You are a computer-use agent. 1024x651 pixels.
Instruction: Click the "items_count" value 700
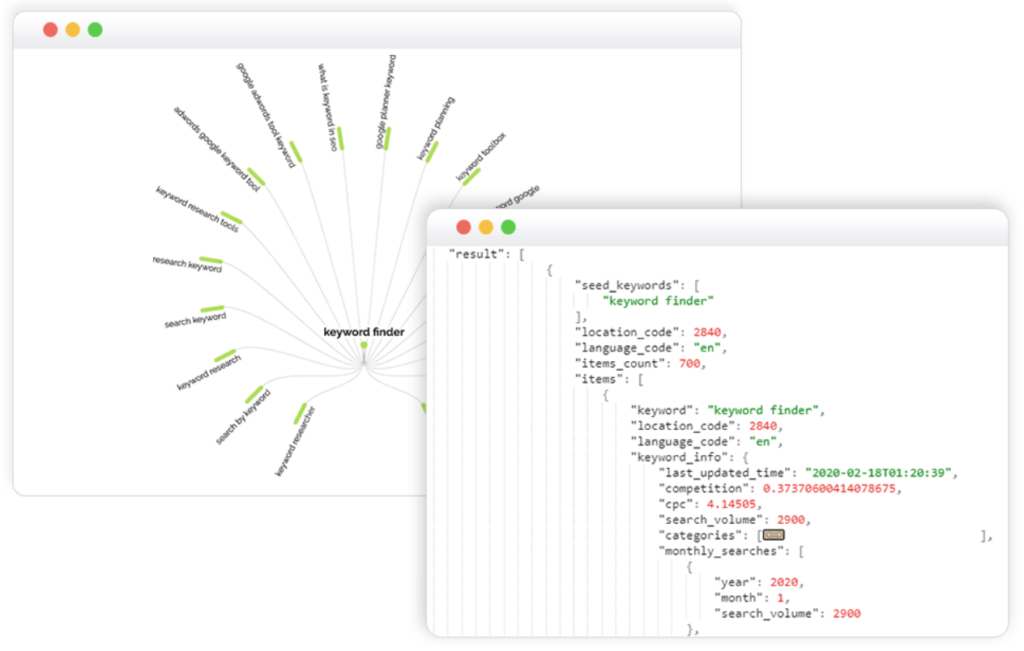[689, 364]
